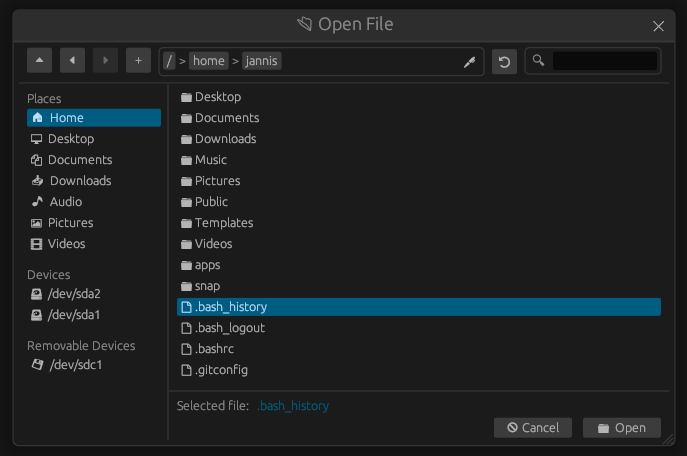
Task: Close the Open File dialog
Action: 658,26
